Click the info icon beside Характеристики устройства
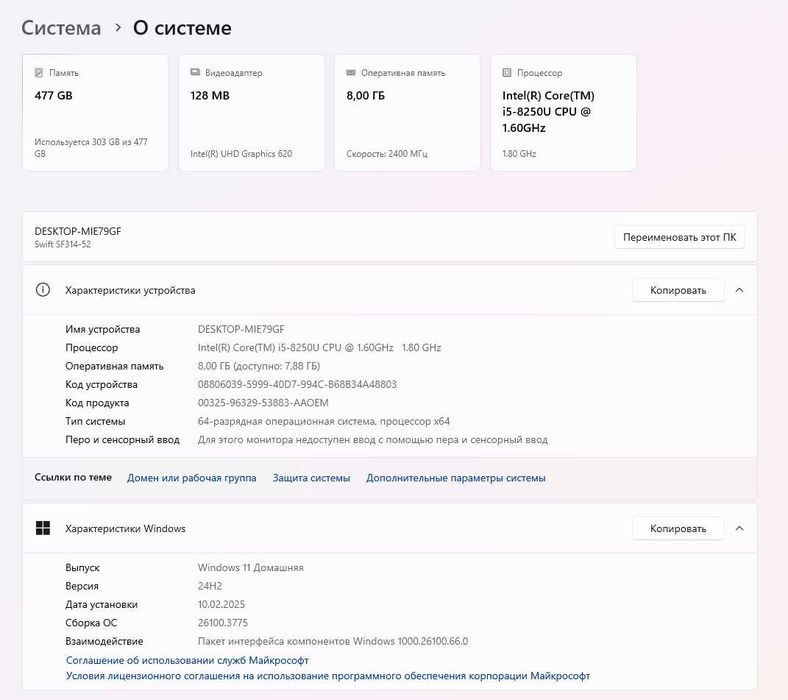788x700 pixels. 43,290
